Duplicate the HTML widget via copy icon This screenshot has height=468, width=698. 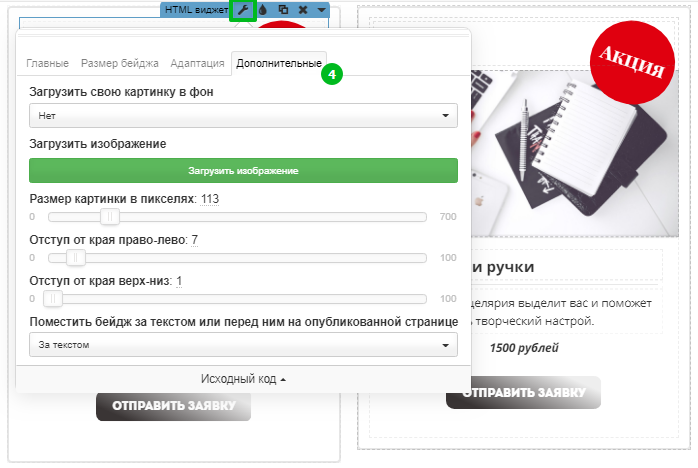283,10
